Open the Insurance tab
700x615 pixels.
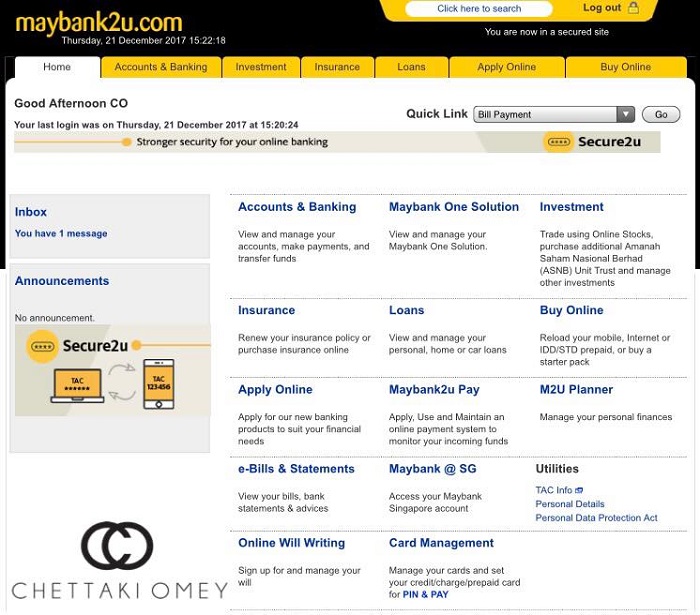[337, 67]
